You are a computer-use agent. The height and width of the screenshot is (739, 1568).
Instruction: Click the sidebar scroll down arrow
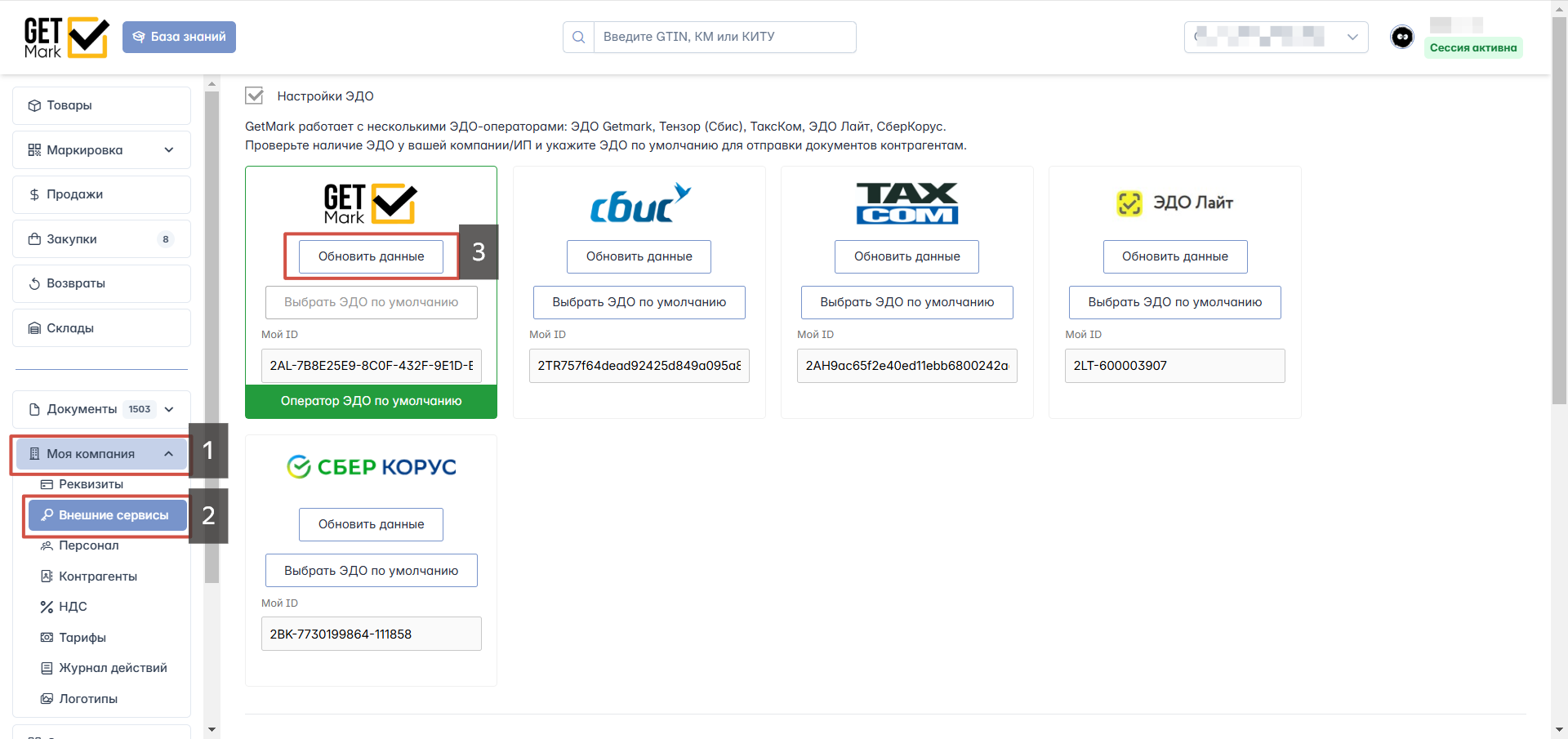click(212, 730)
